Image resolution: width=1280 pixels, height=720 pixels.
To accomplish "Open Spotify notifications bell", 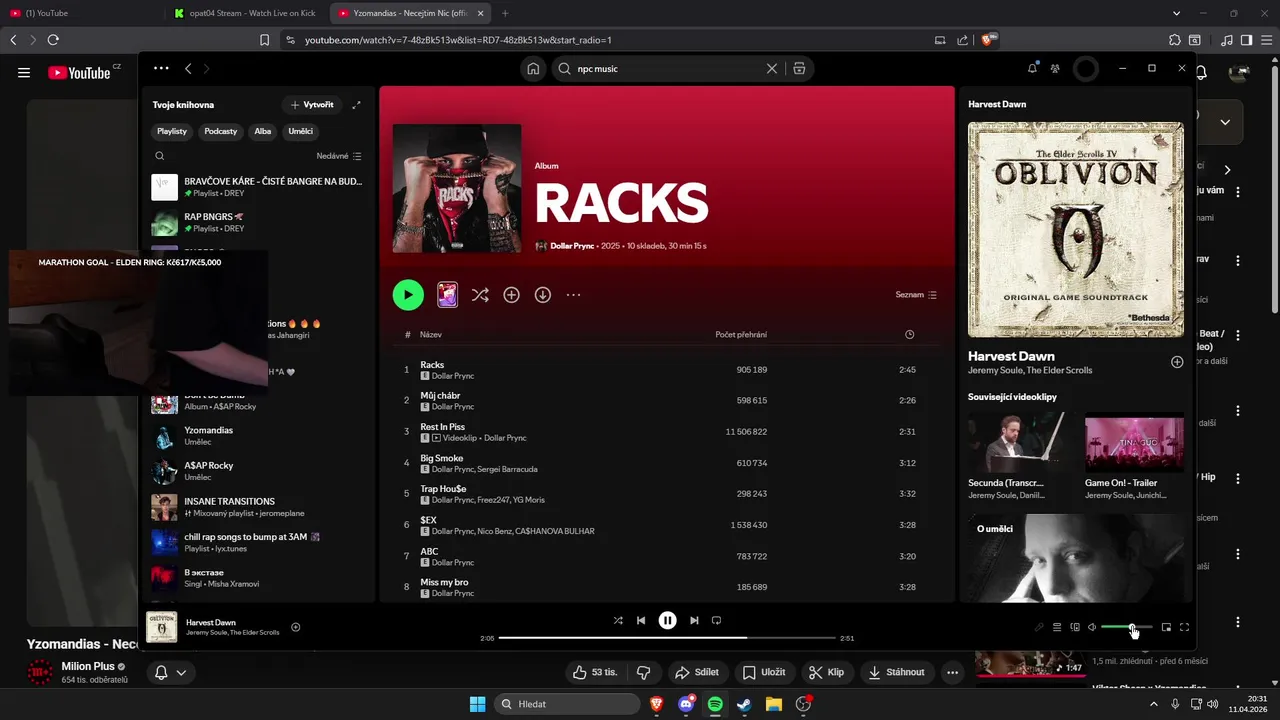I will pyautogui.click(x=1032, y=69).
